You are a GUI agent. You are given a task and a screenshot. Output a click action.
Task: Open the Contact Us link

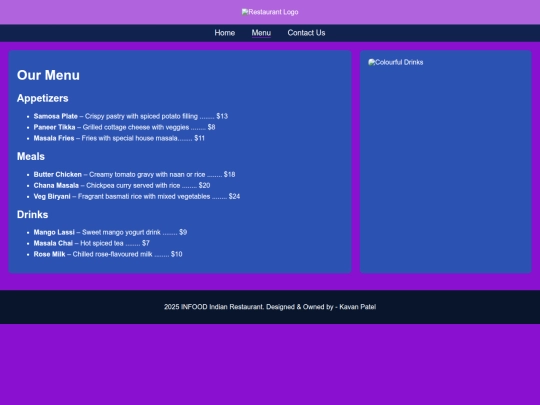306,33
